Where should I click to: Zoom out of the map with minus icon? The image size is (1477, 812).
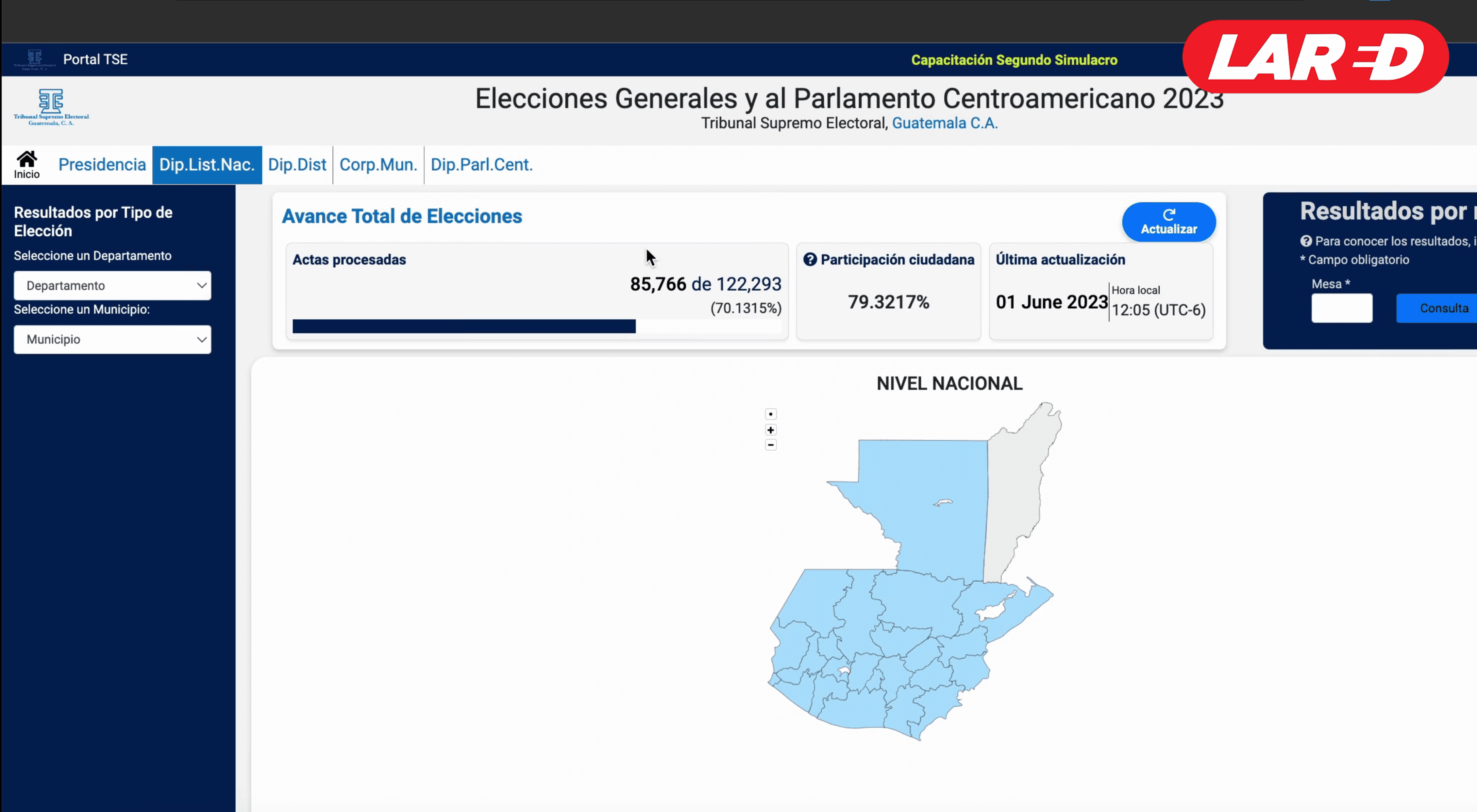[x=770, y=445]
